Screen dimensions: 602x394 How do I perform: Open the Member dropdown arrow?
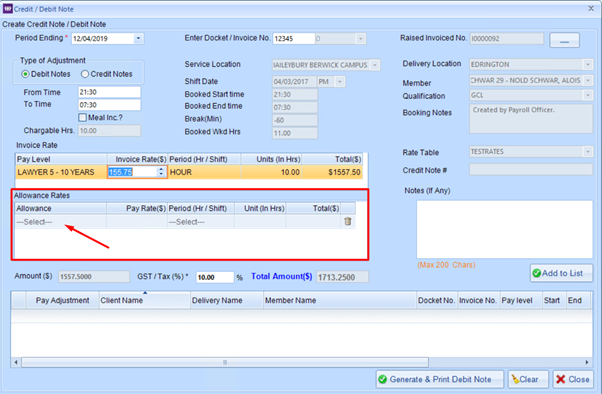click(588, 80)
